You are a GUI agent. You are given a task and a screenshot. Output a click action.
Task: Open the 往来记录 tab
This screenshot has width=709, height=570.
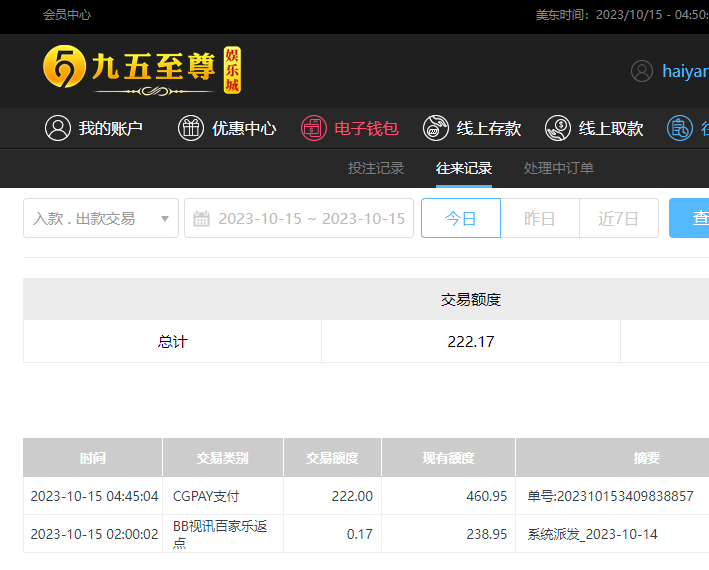[464, 168]
